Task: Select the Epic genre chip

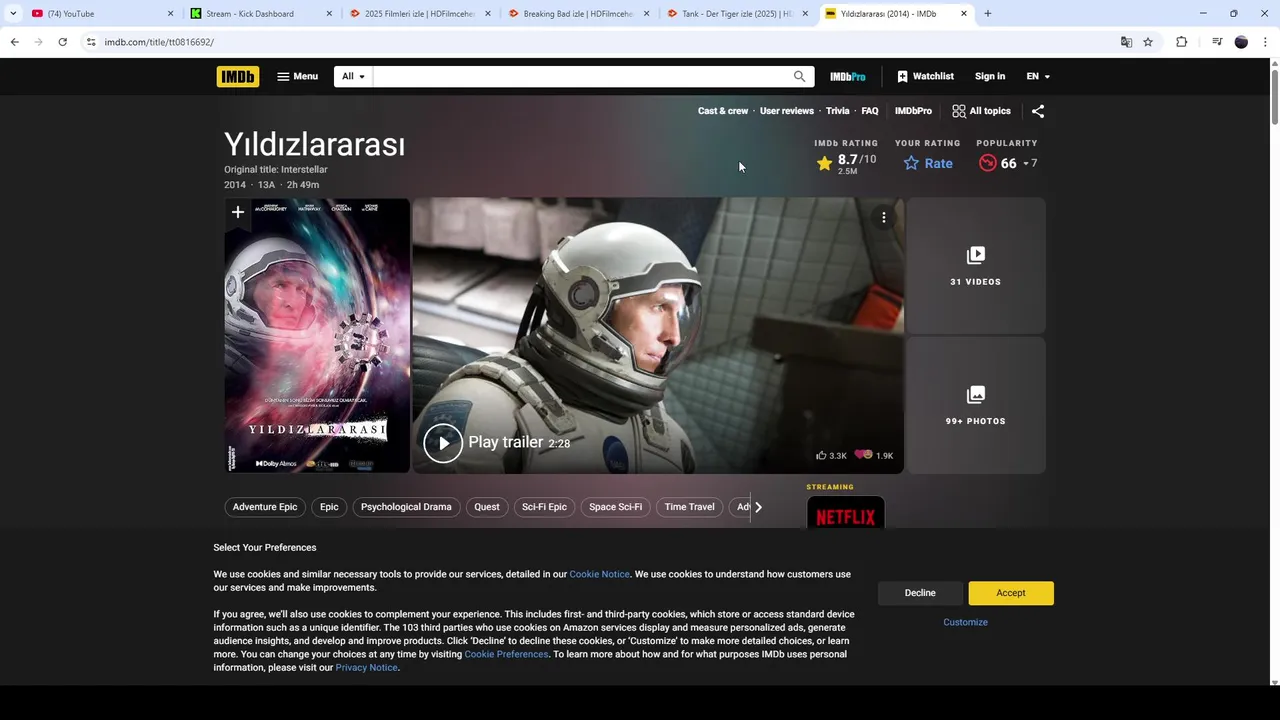Action: coord(329,507)
